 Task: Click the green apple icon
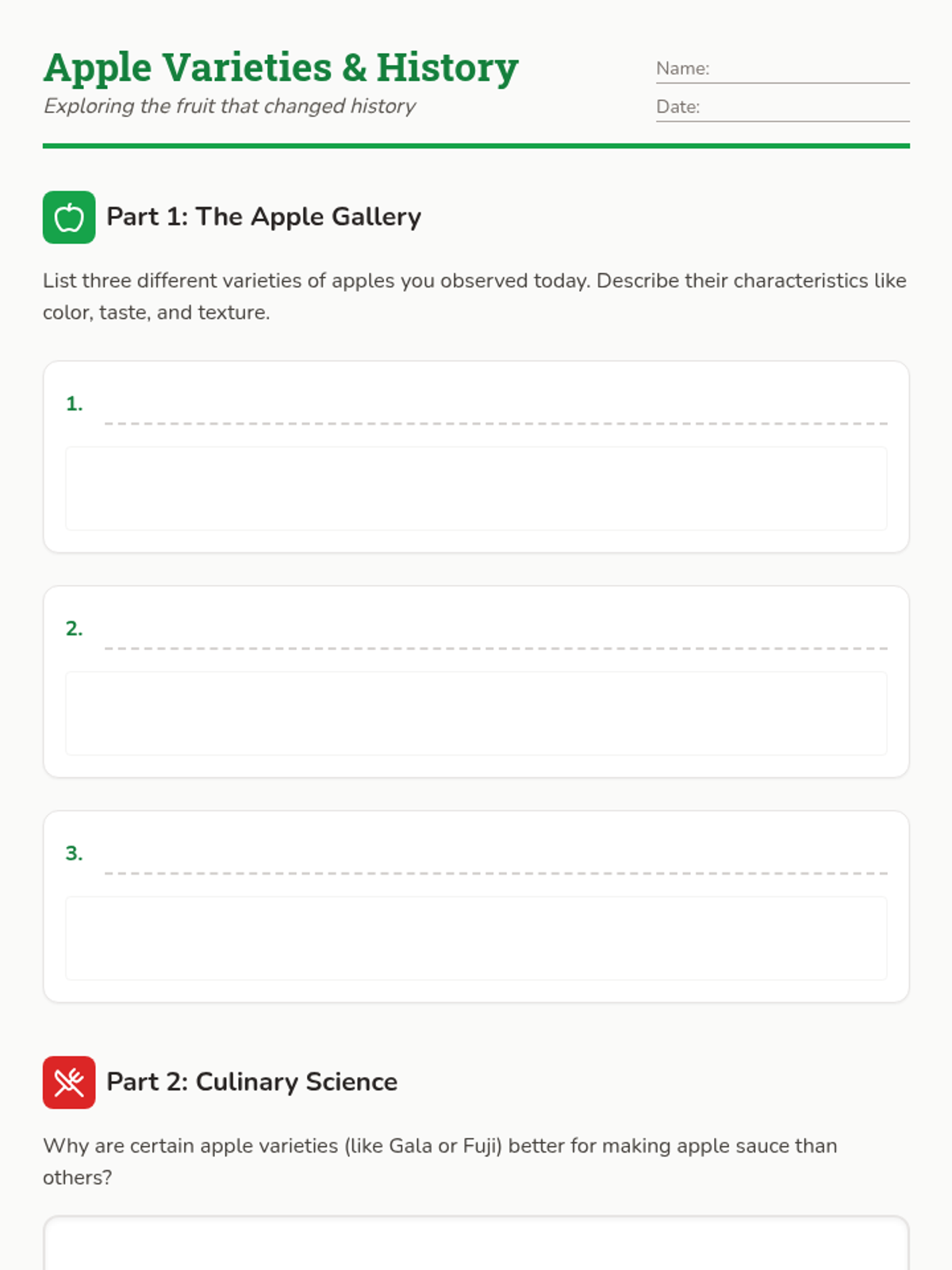[69, 217]
